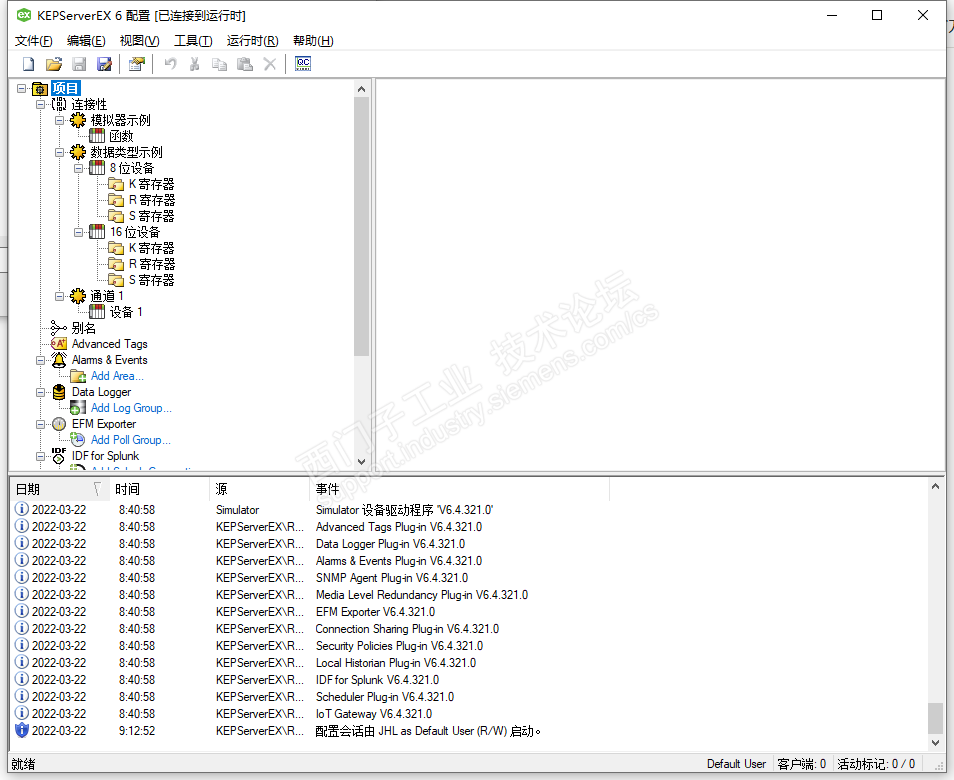Click the 项目 project root icon

40,89
